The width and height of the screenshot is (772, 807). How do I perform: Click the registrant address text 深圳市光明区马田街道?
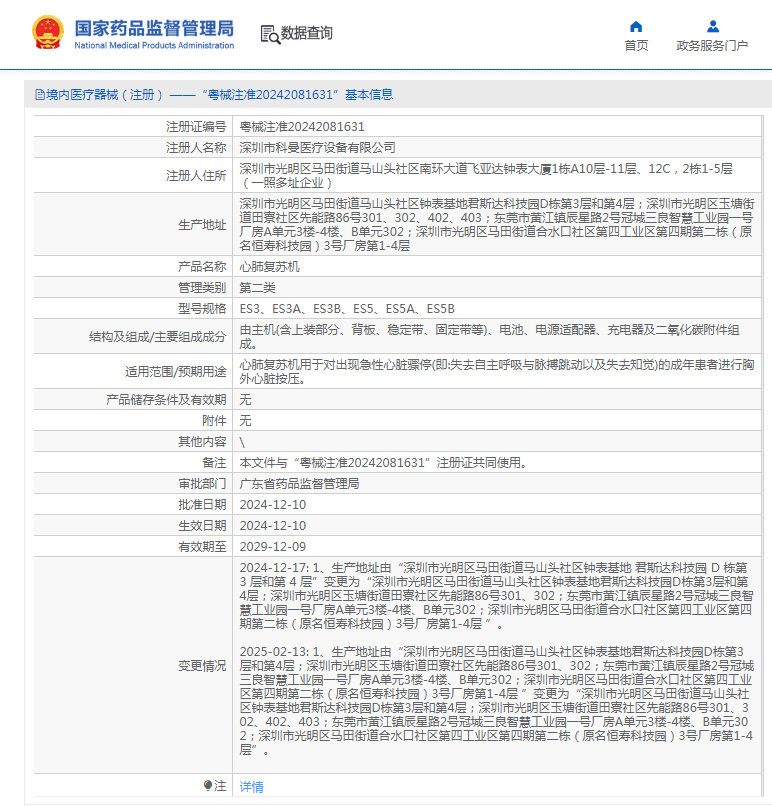tap(485, 176)
